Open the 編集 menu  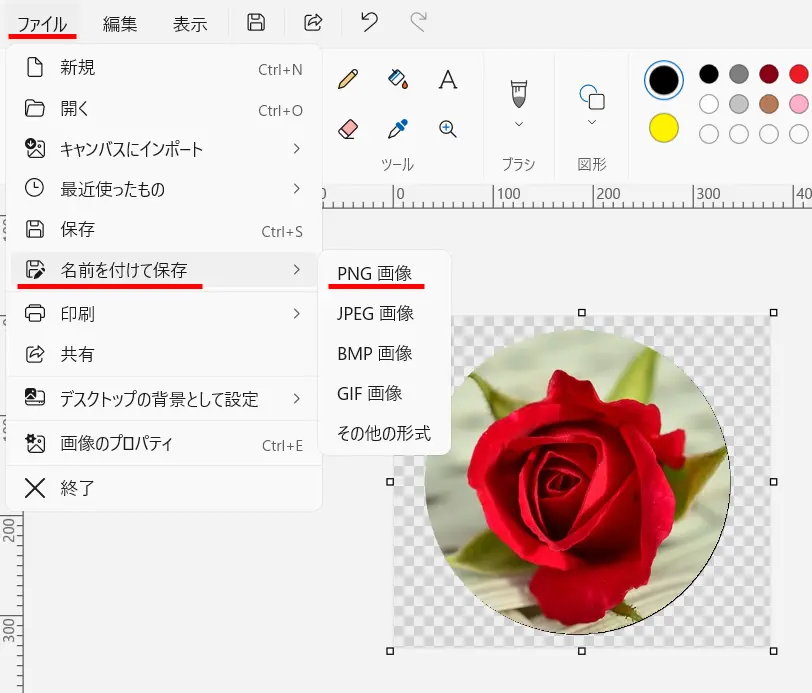pyautogui.click(x=120, y=24)
